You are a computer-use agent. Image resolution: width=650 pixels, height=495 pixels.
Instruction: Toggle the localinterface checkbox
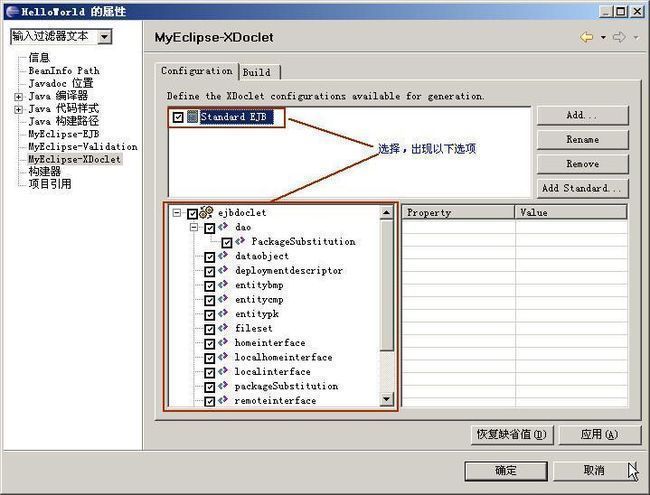(x=209, y=373)
